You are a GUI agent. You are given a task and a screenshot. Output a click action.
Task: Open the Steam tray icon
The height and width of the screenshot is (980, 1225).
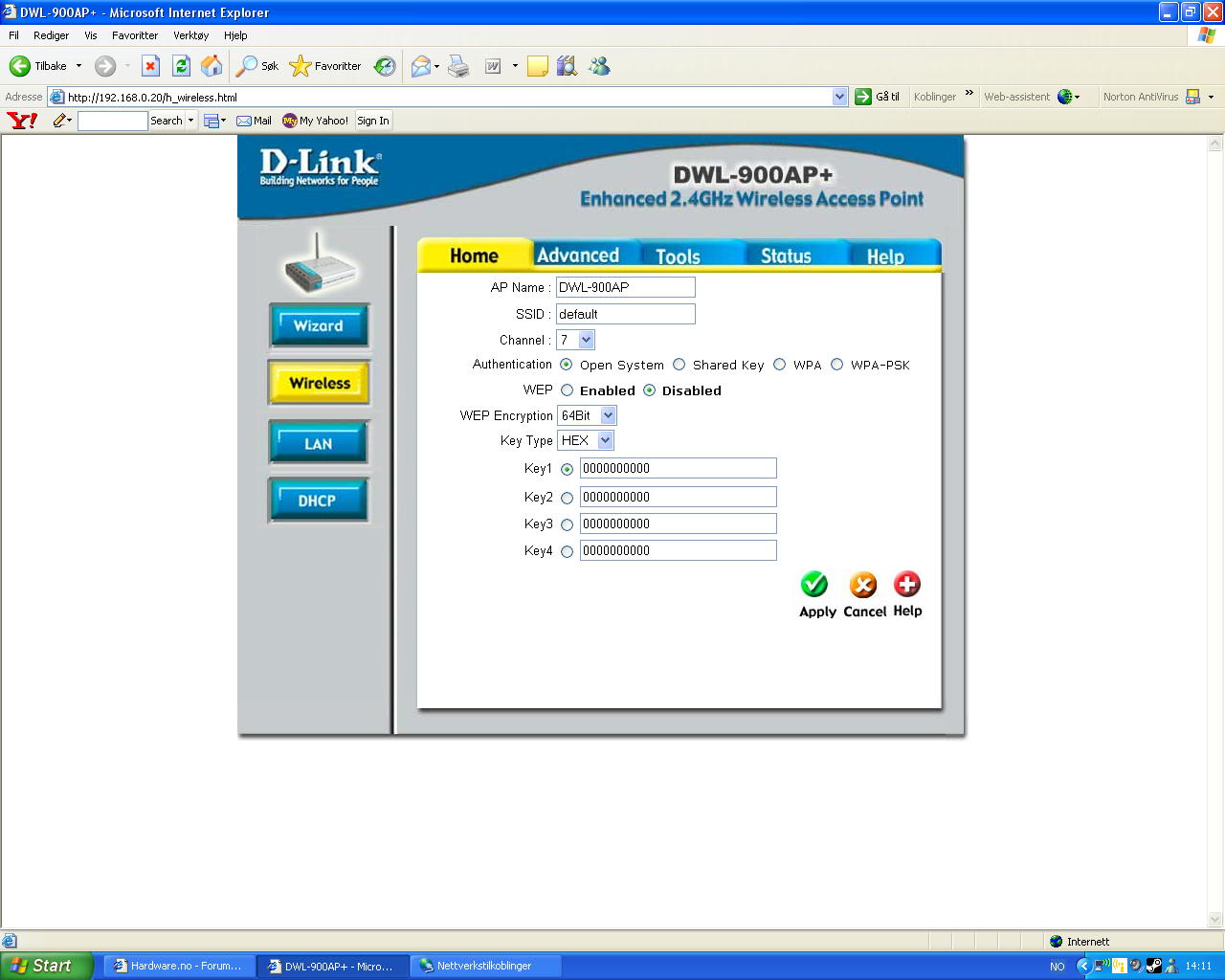click(1154, 966)
